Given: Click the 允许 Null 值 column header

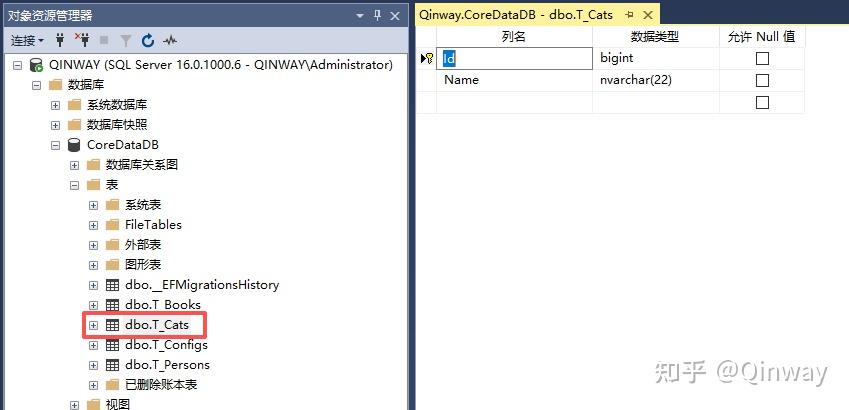Looking at the screenshot, I should (x=762, y=37).
